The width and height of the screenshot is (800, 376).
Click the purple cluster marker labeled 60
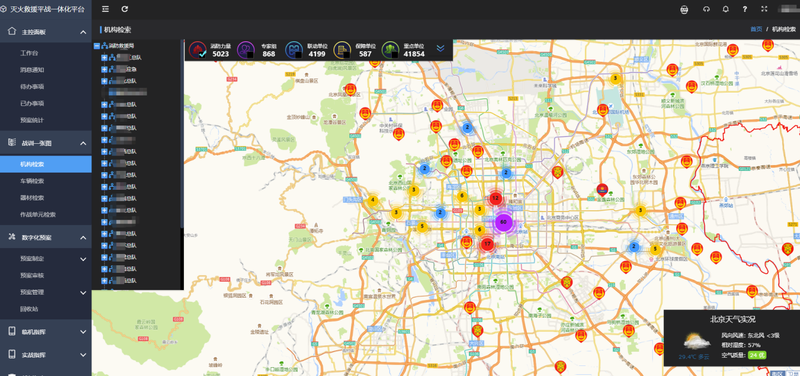(504, 222)
